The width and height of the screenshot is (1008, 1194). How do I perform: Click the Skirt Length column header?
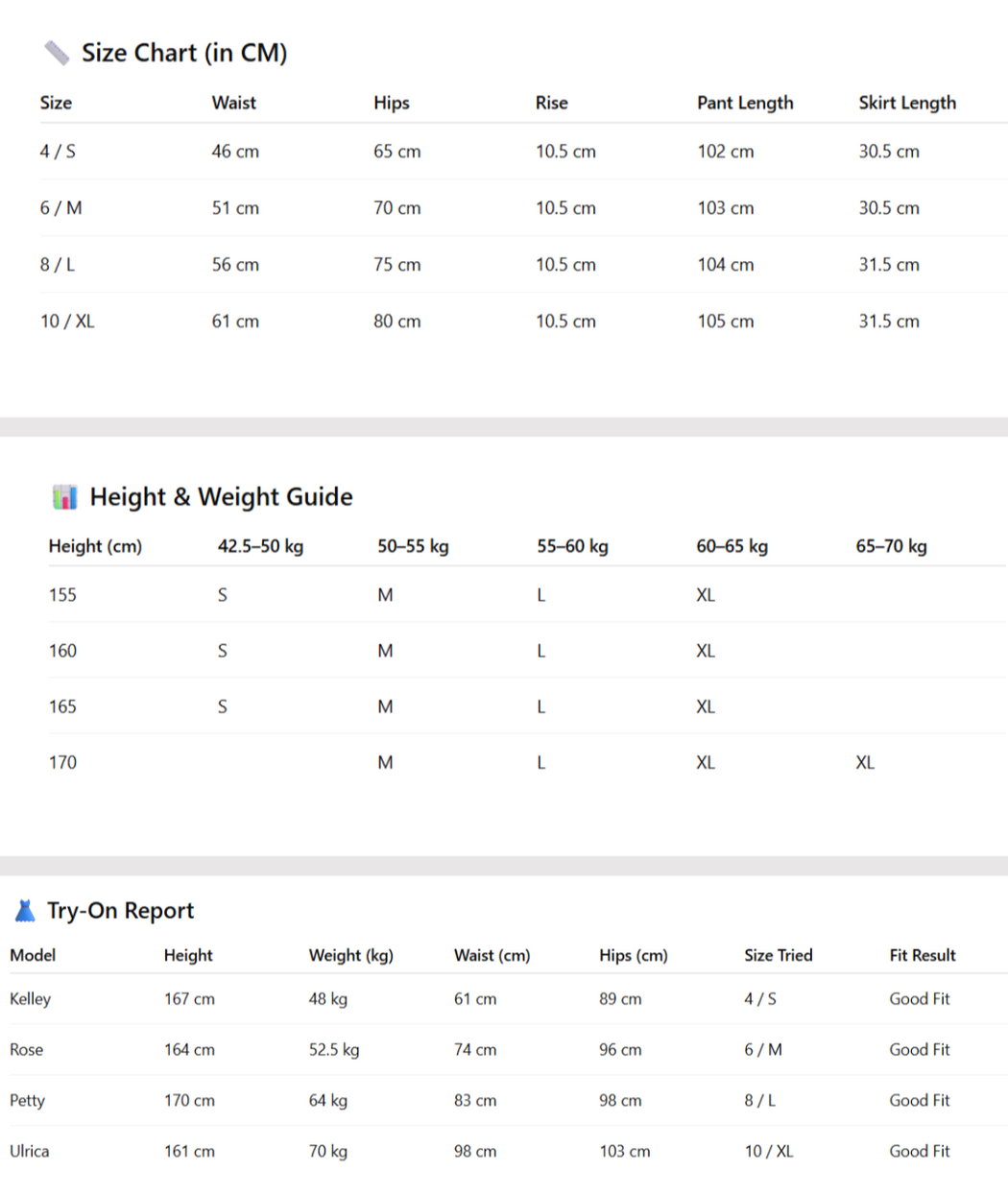(x=907, y=103)
